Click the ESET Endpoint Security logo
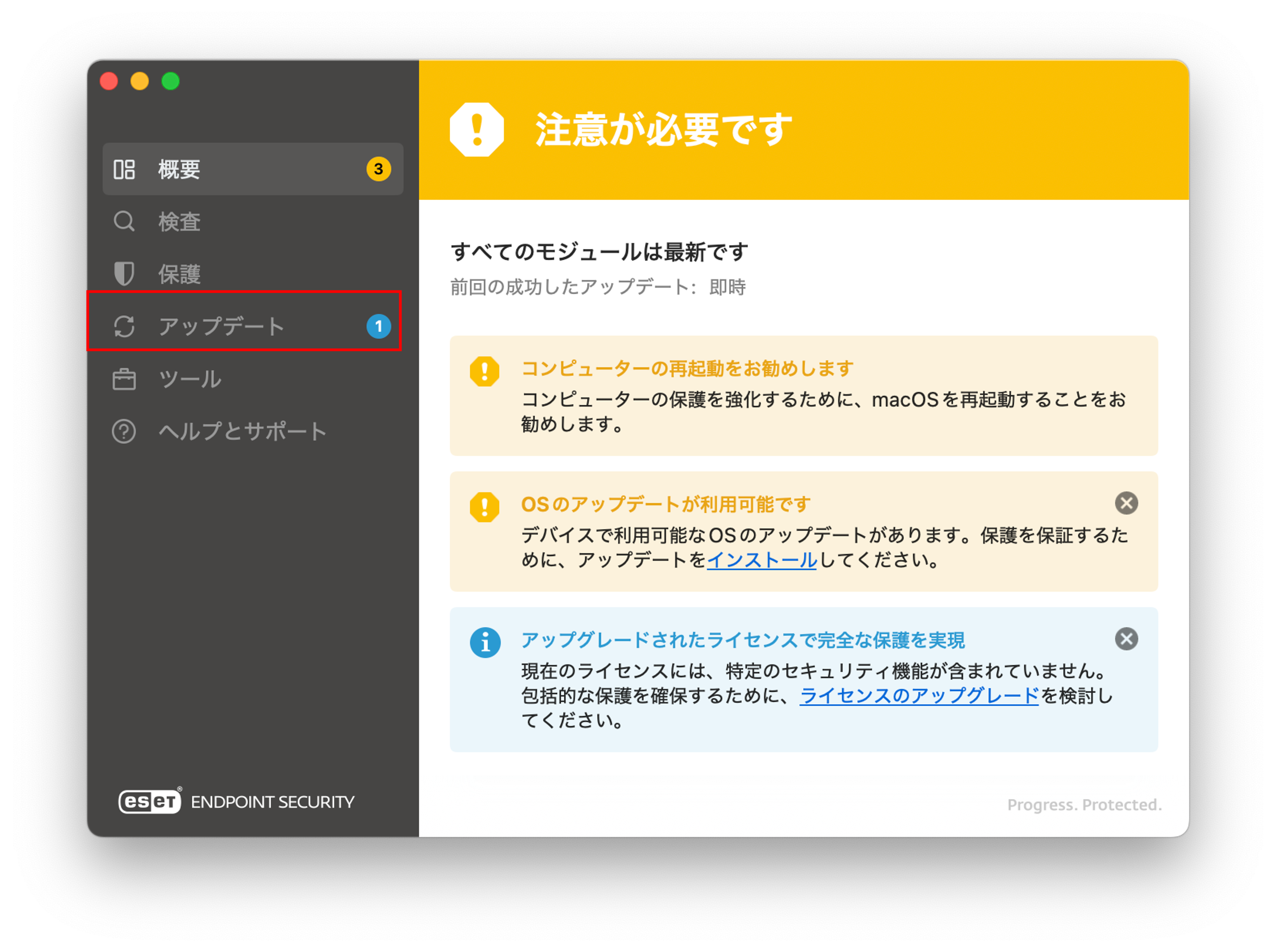The width and height of the screenshot is (1276, 952). 236,801
